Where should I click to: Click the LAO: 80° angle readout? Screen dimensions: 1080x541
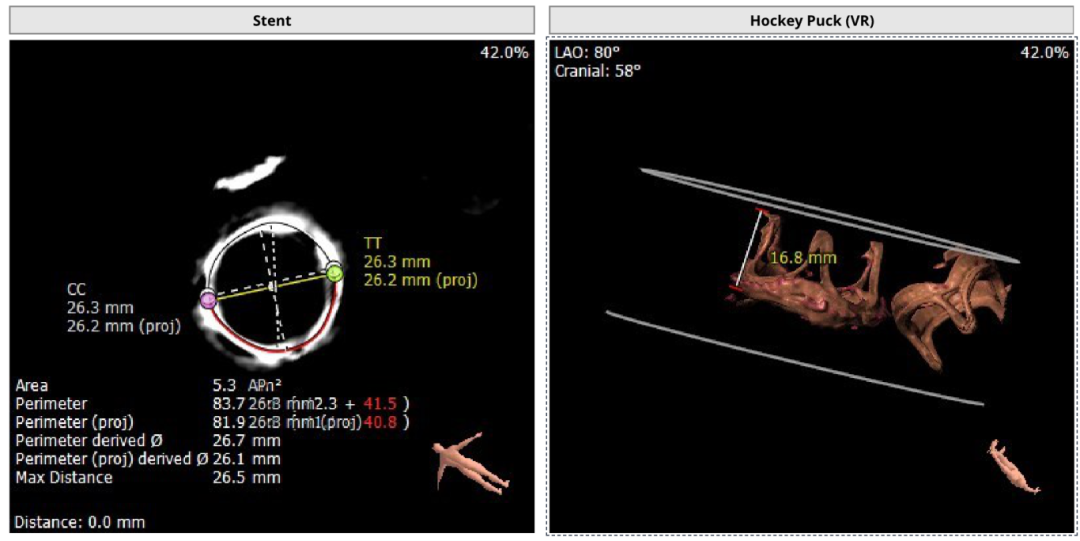(586, 52)
